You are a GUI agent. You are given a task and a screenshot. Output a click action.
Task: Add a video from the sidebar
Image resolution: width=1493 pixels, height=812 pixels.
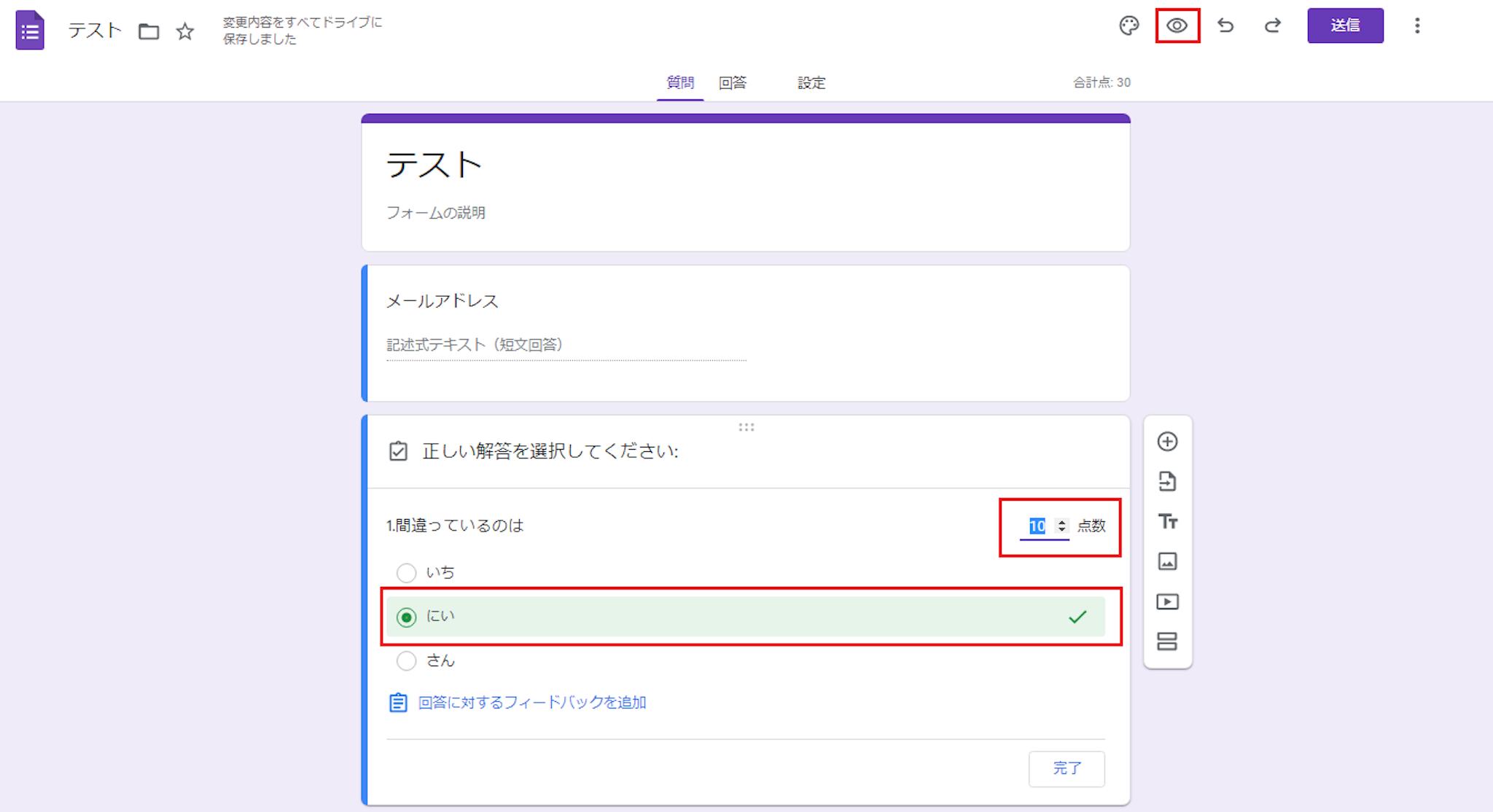click(x=1167, y=601)
